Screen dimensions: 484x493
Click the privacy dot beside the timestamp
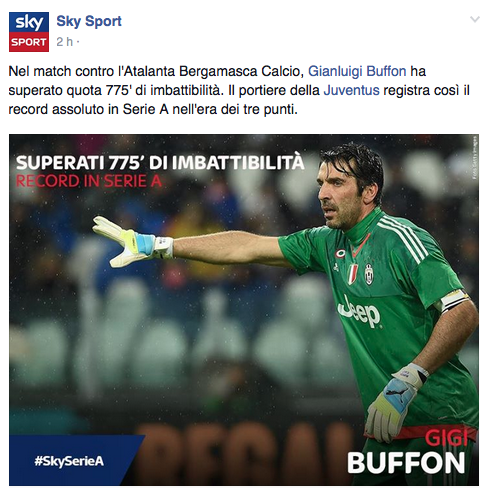[x=78, y=42]
